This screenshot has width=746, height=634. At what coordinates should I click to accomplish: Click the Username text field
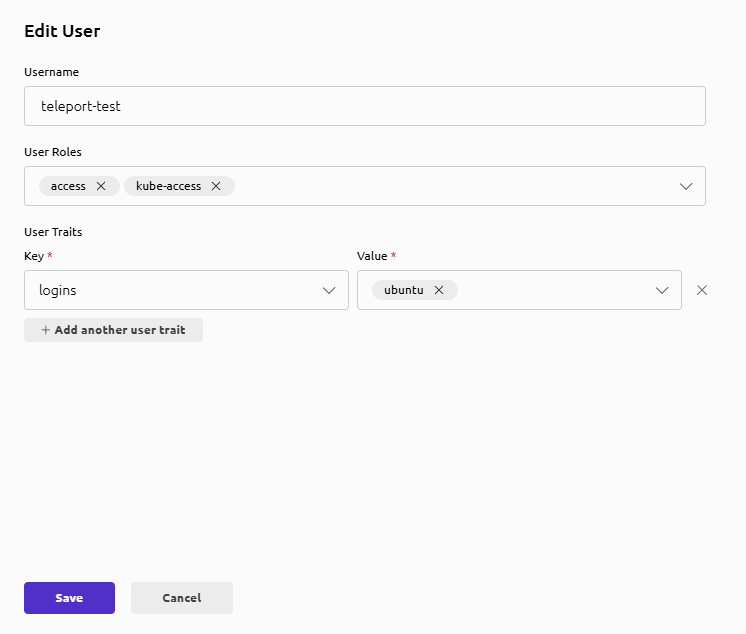coord(364,106)
